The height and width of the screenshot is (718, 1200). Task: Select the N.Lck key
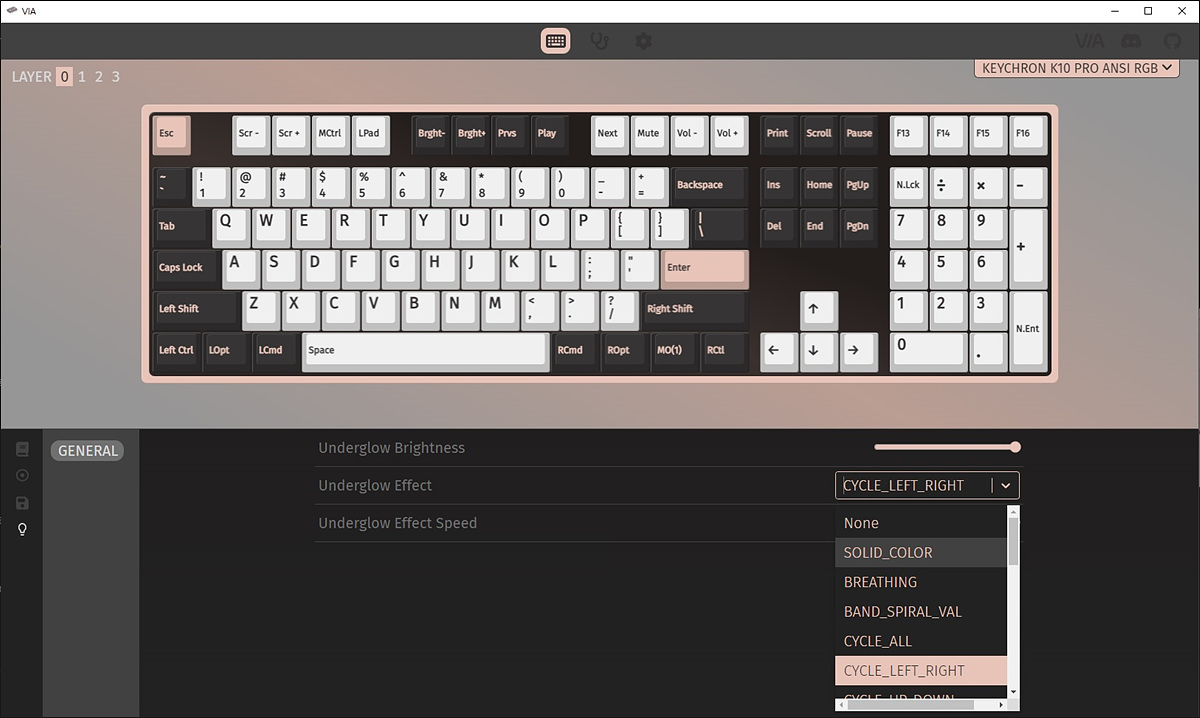coord(908,187)
